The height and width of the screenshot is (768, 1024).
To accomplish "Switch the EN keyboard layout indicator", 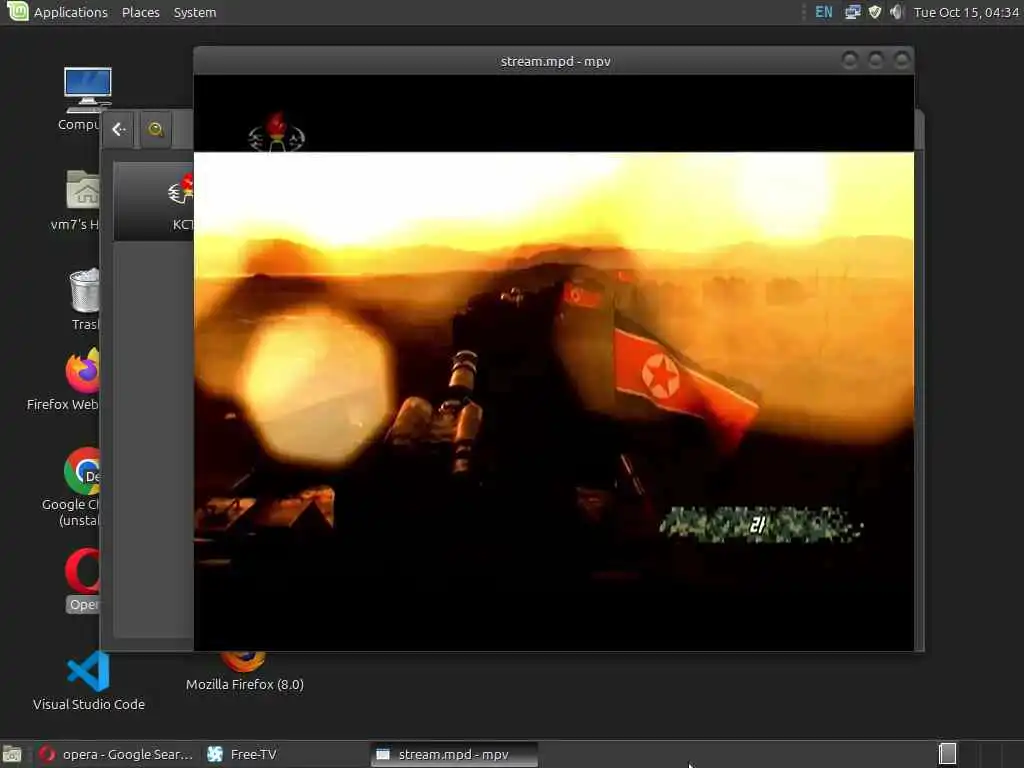I will (824, 12).
